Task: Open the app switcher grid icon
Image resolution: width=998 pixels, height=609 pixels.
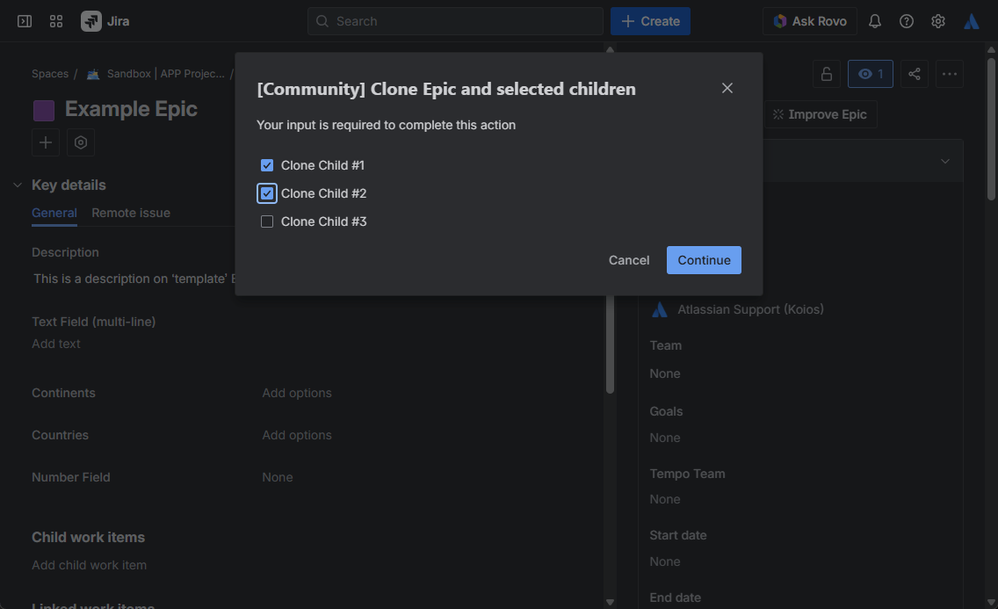Action: tap(56, 21)
